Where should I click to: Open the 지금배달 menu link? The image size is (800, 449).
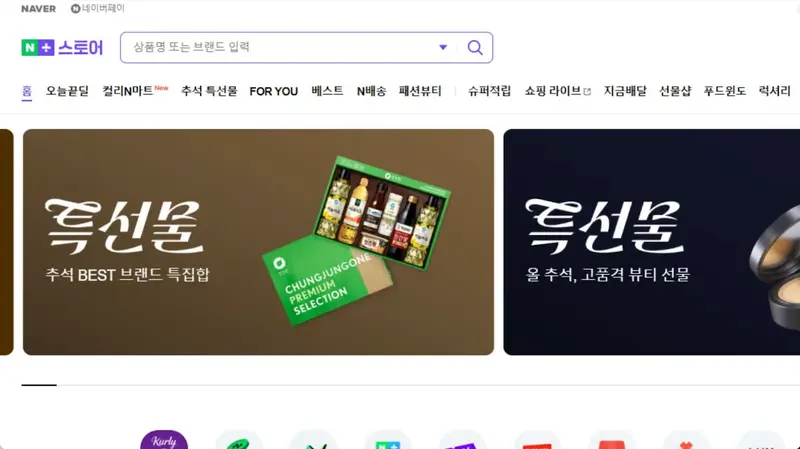coord(625,91)
